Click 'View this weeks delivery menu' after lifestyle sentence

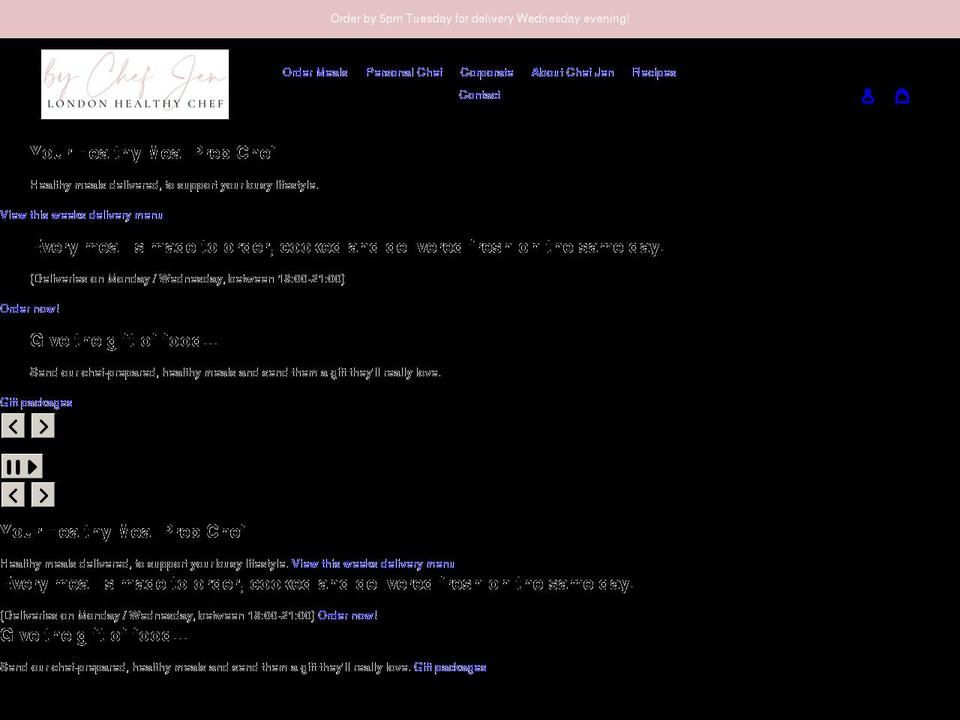(x=373, y=563)
